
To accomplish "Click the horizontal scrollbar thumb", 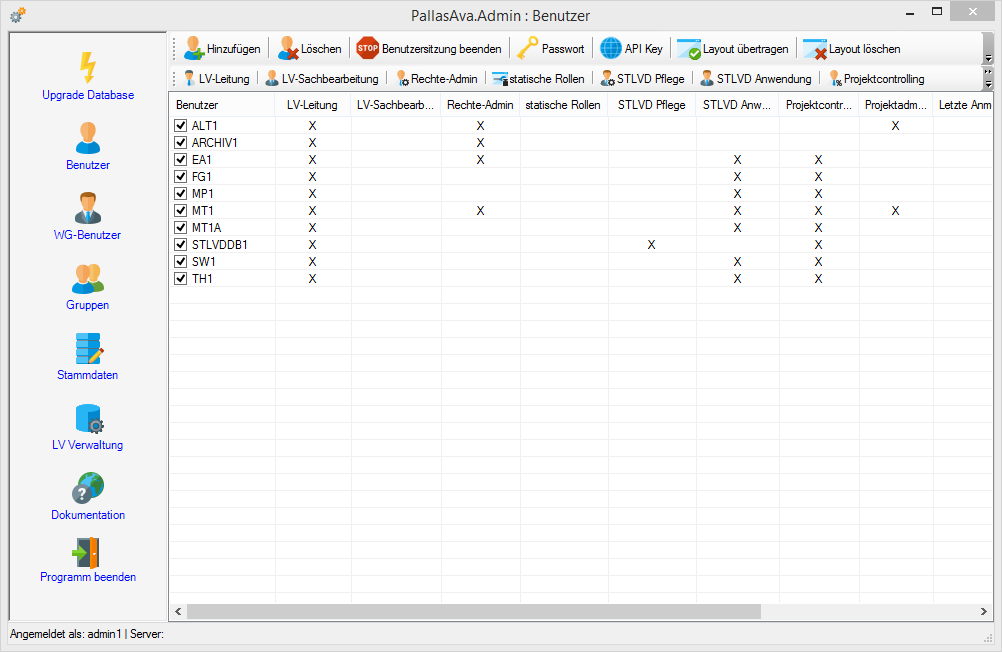I will [x=474, y=612].
